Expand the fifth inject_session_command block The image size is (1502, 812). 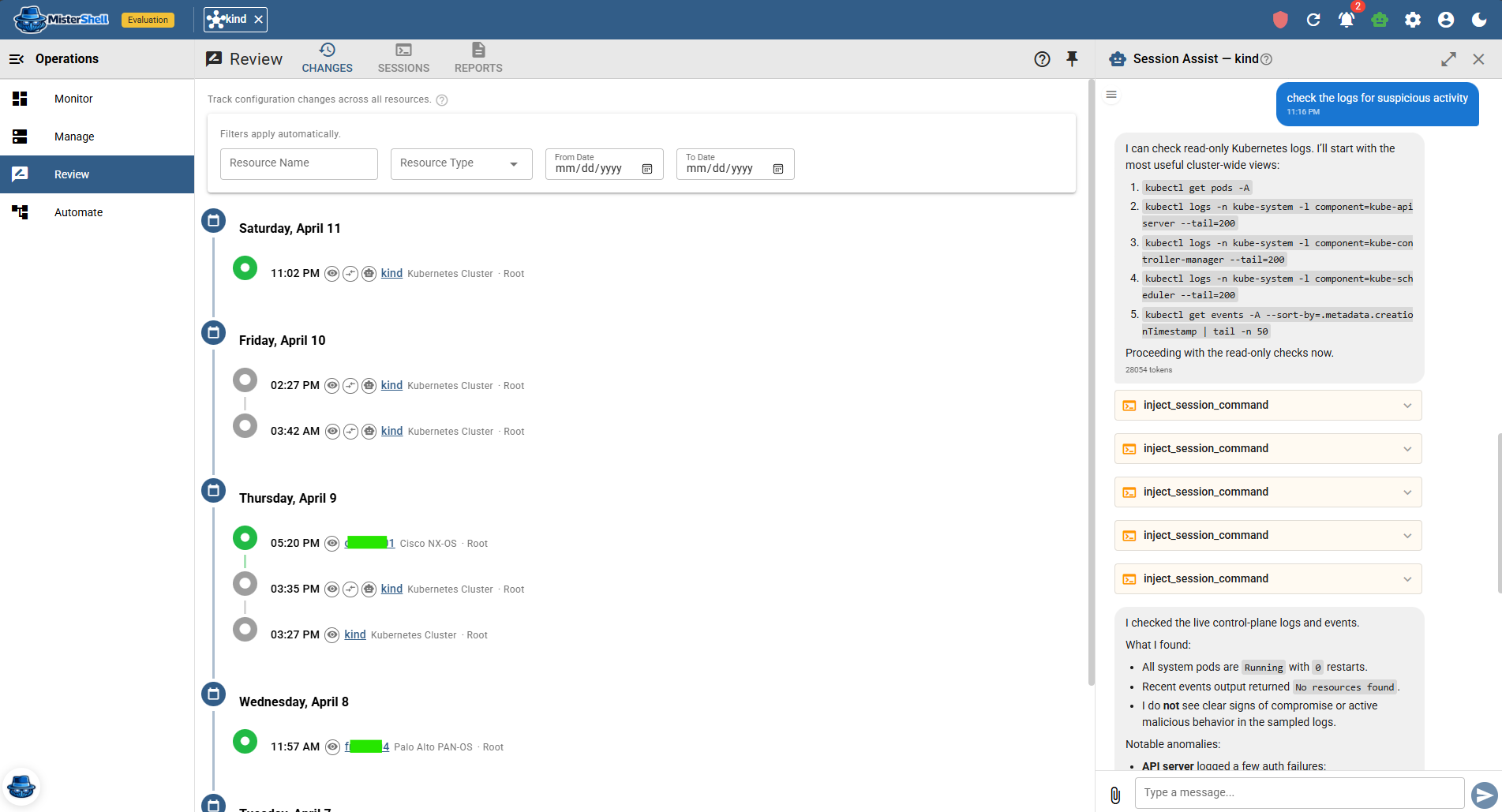1268,579
